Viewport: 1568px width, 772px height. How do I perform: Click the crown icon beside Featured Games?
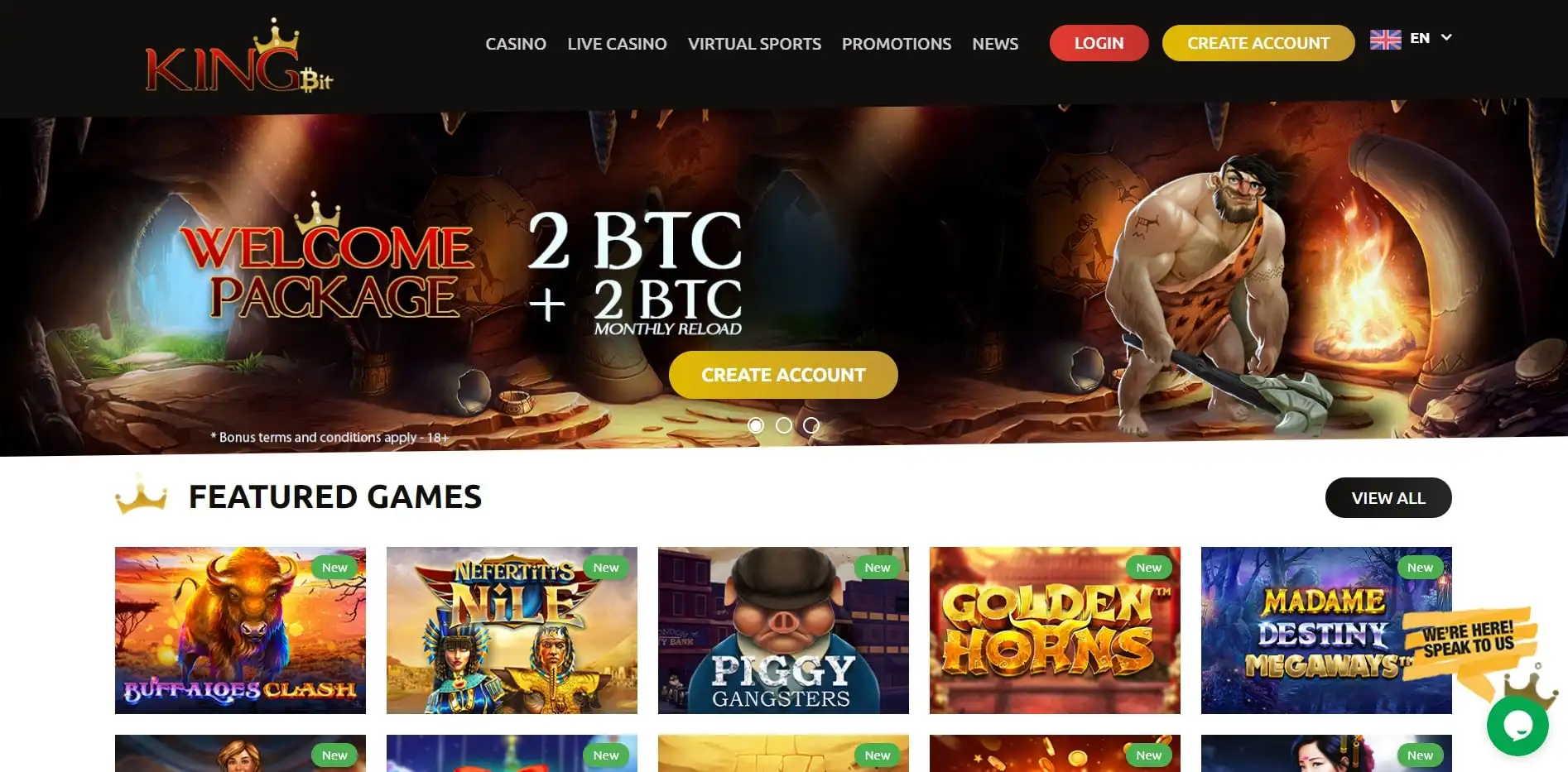click(142, 496)
